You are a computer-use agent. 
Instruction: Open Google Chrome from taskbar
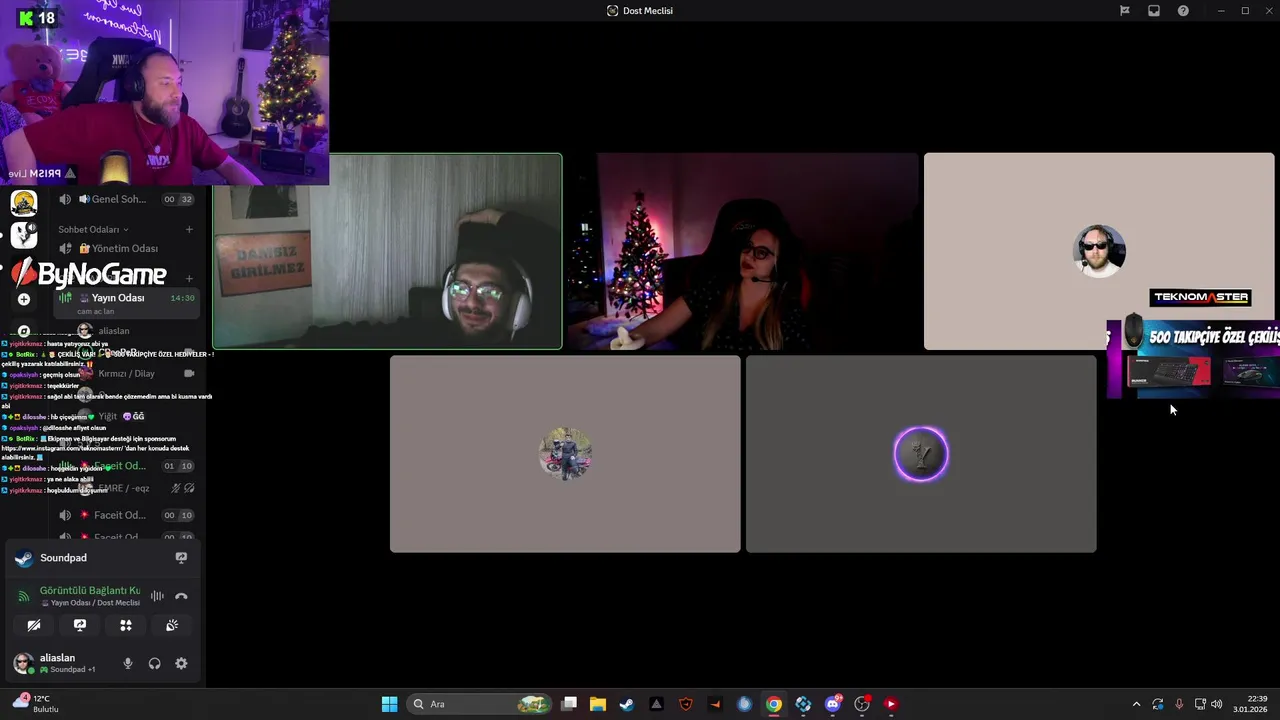click(x=774, y=704)
